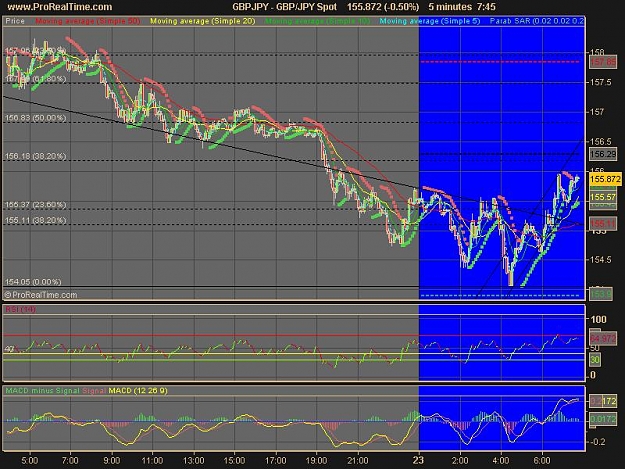
Task: Click the yellow 155.872 current price tag
Action: pyautogui.click(x=605, y=179)
